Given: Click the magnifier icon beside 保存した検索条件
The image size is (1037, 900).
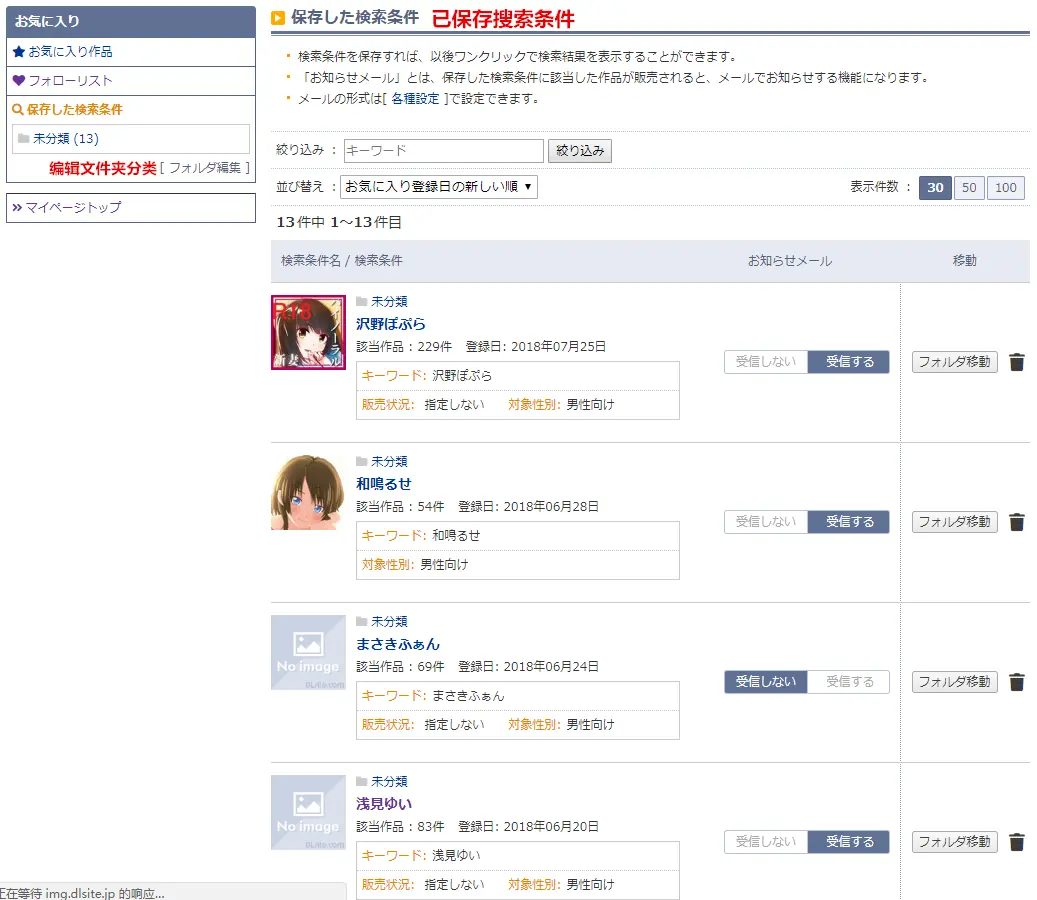Looking at the screenshot, I should click(x=18, y=110).
